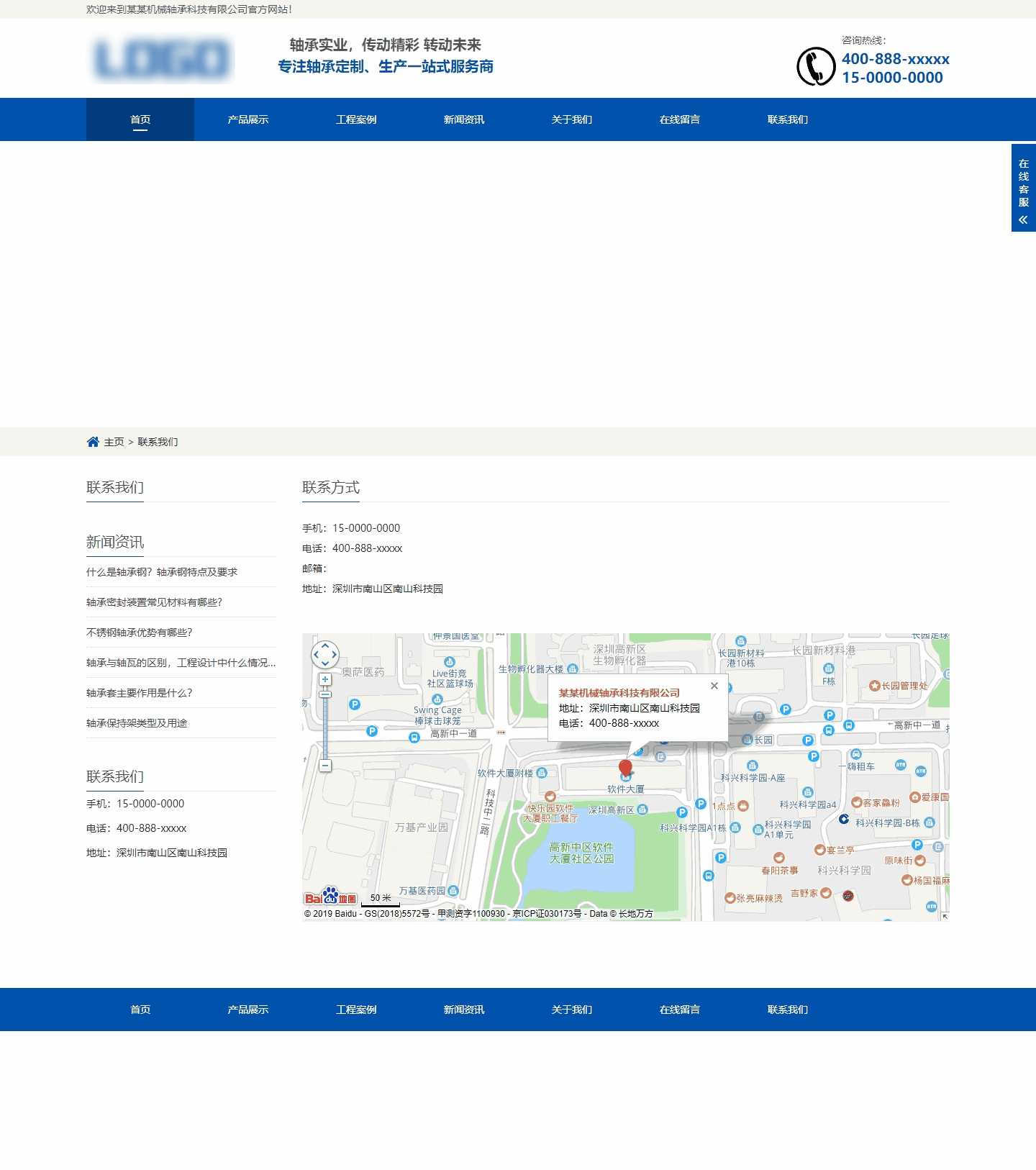Open 工程案例 in top navigation bar
Viewport: 1036px width, 1170px height.
[x=356, y=119]
